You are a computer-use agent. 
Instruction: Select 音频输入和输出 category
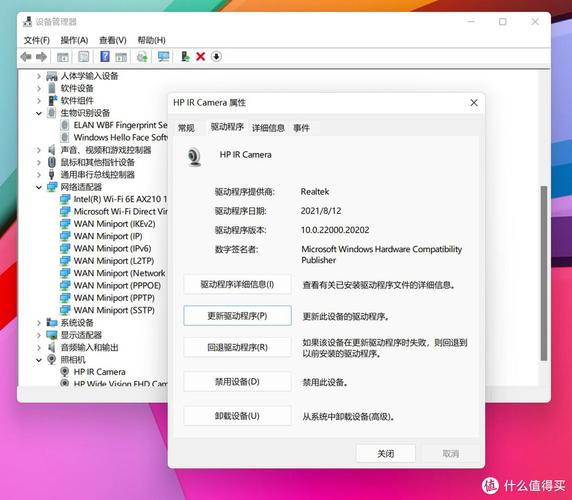tap(89, 347)
